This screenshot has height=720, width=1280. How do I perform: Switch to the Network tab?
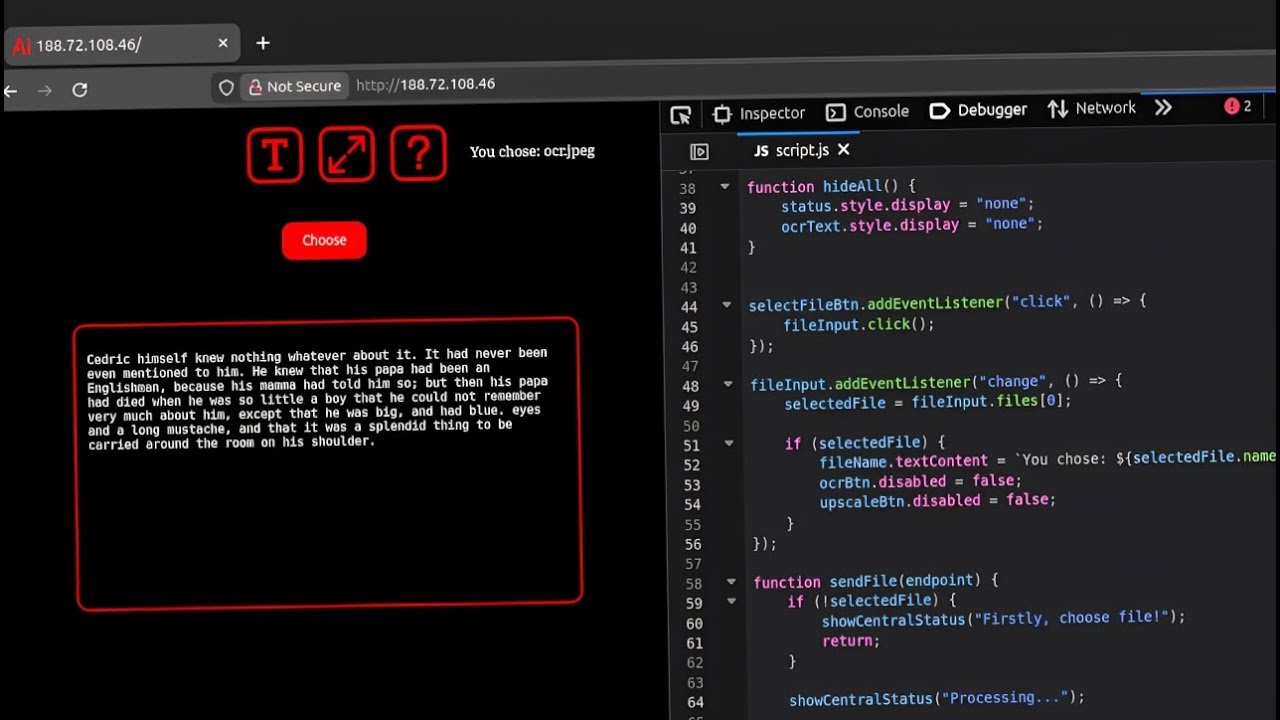click(x=1092, y=108)
